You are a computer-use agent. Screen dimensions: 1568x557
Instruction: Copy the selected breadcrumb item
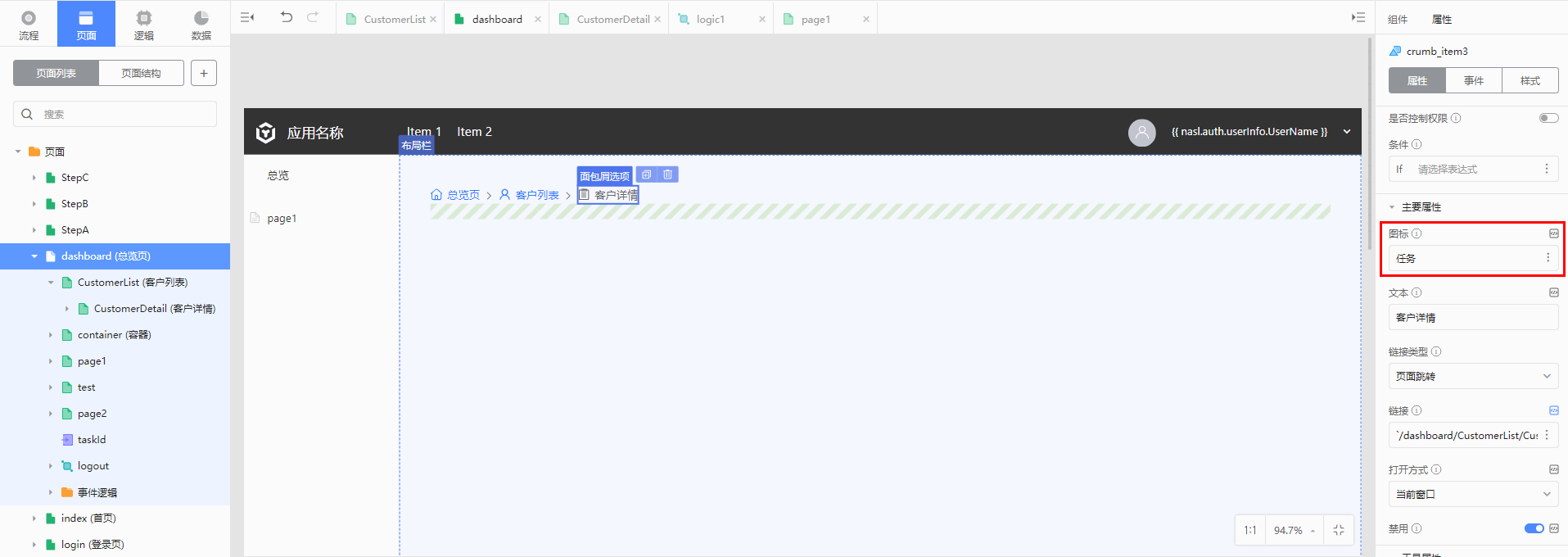[x=647, y=174]
